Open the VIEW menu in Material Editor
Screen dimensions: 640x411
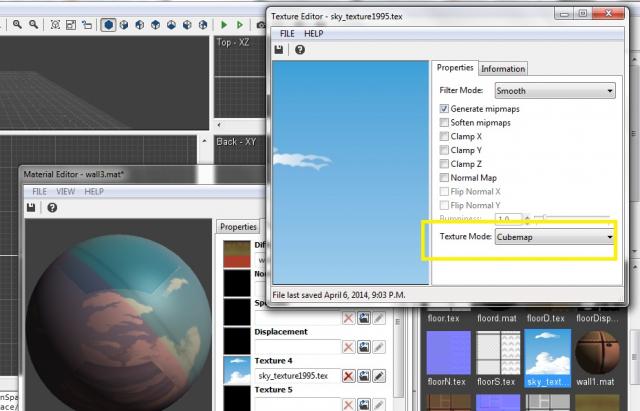pyautogui.click(x=66, y=191)
